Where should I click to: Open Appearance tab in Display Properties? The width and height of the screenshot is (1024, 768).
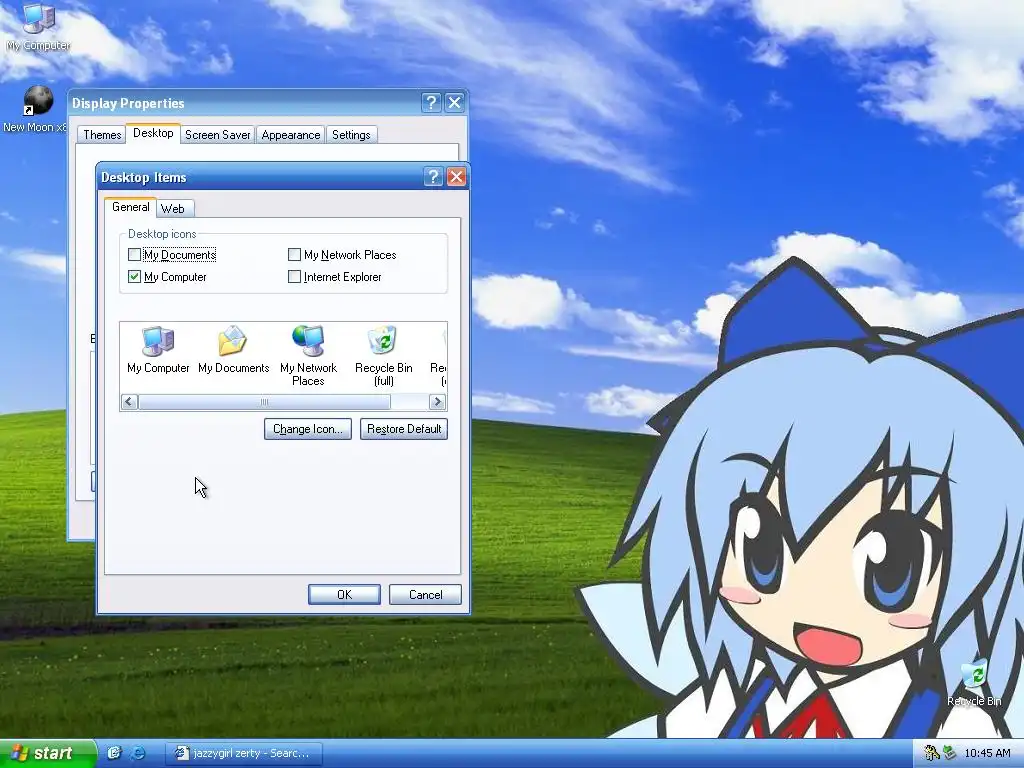[x=291, y=135]
